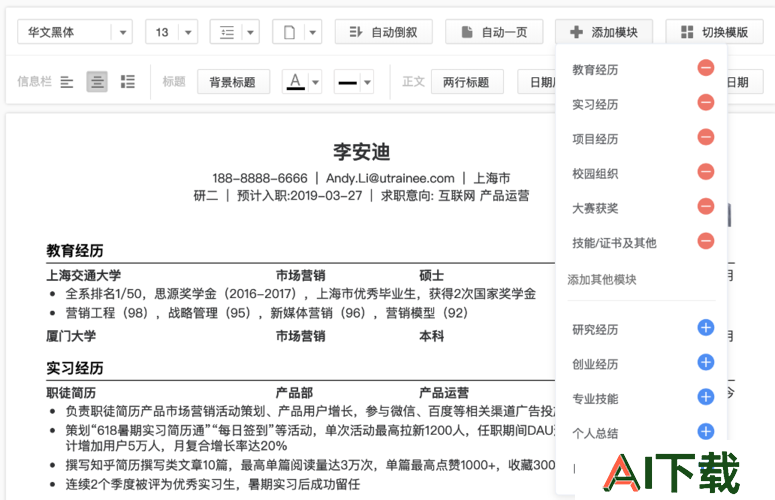Expand the page margin dropdown arrow
Screen dimensions: 775x500
pos(312,33)
